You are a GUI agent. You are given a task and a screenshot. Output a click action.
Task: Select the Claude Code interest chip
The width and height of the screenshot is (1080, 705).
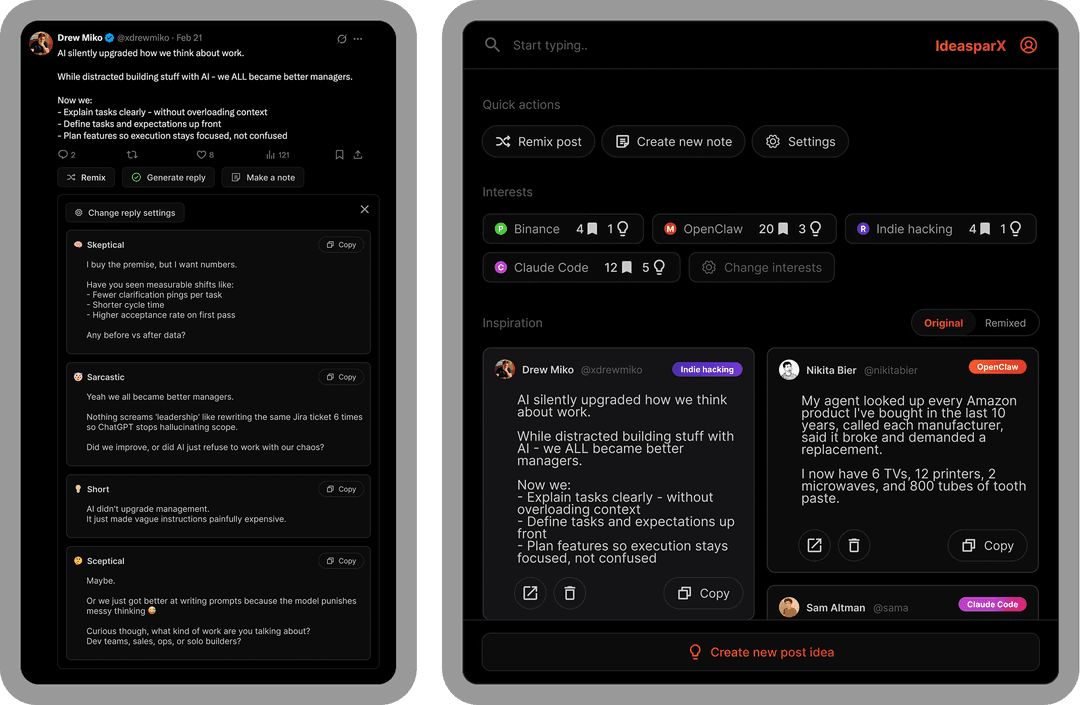tap(581, 268)
